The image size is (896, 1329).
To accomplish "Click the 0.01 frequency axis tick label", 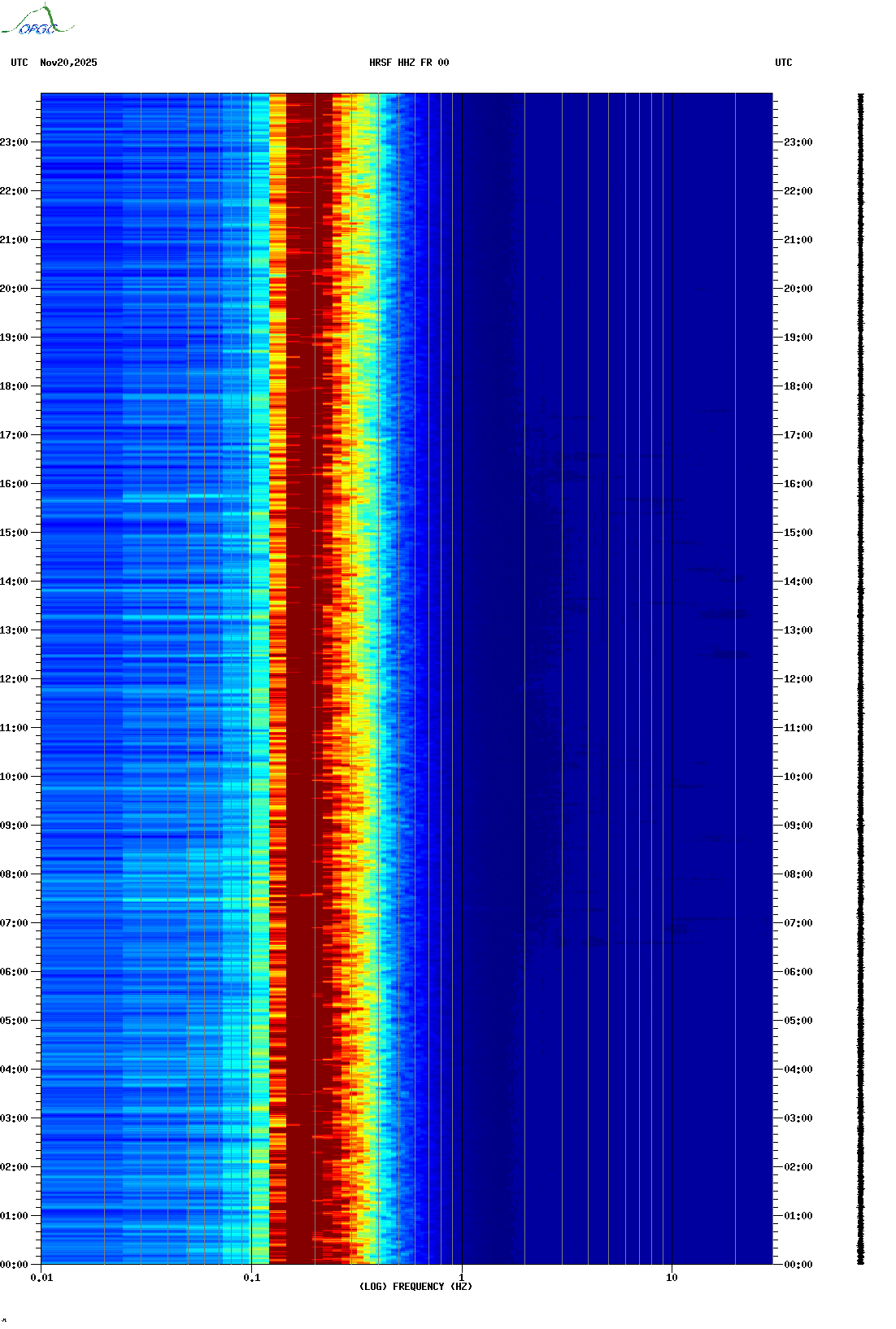I will [41, 1278].
